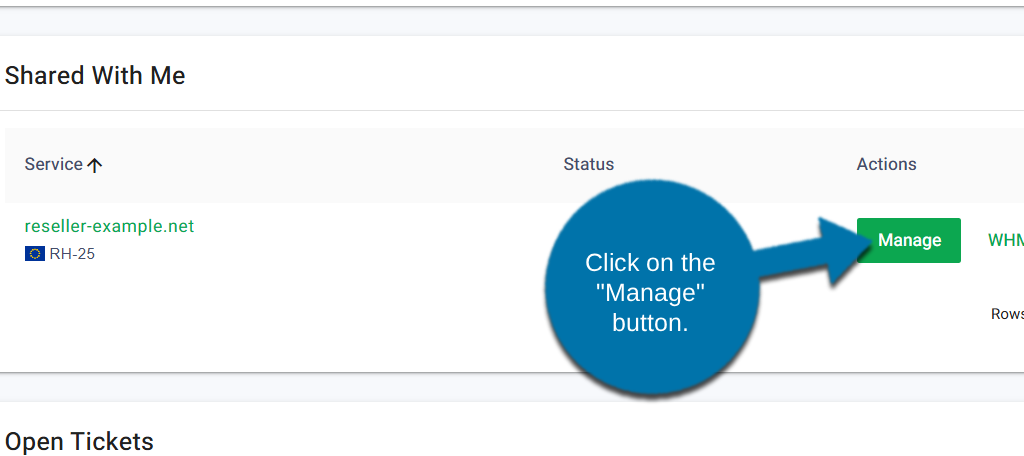Click the green Manage button

point(908,240)
